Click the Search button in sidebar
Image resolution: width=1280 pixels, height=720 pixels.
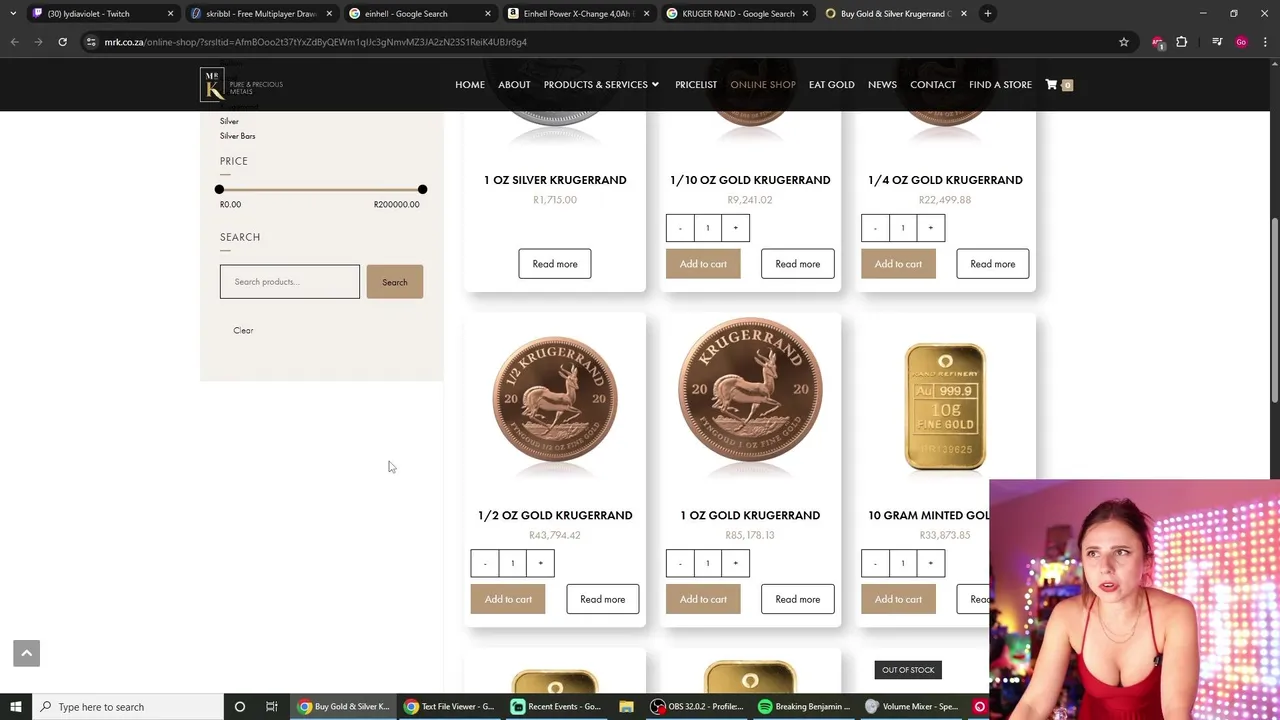pos(394,282)
